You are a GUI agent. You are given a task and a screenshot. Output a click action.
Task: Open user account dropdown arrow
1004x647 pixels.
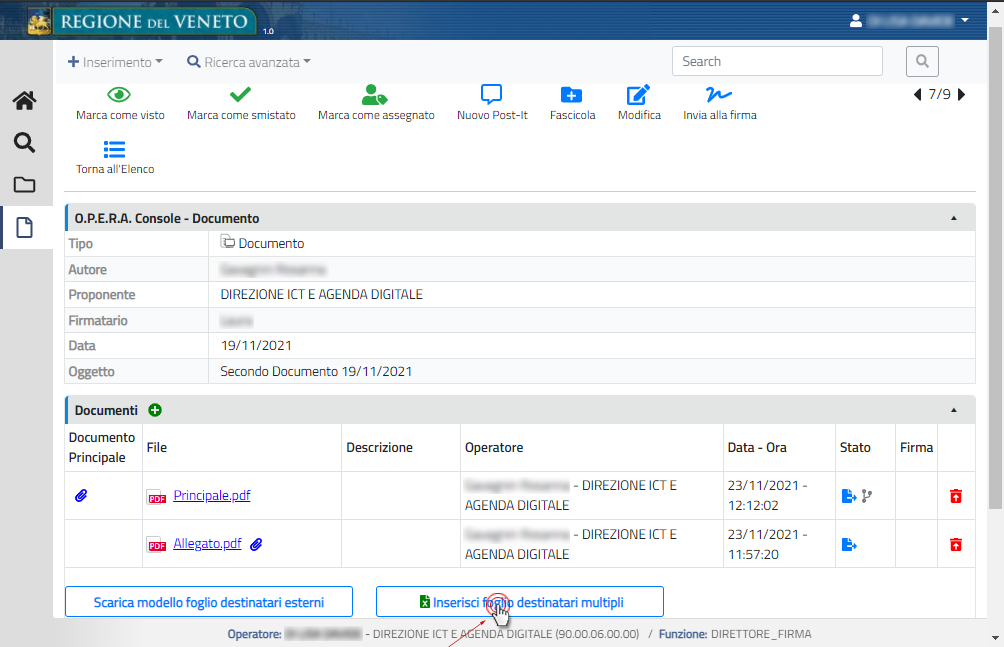pos(965,20)
